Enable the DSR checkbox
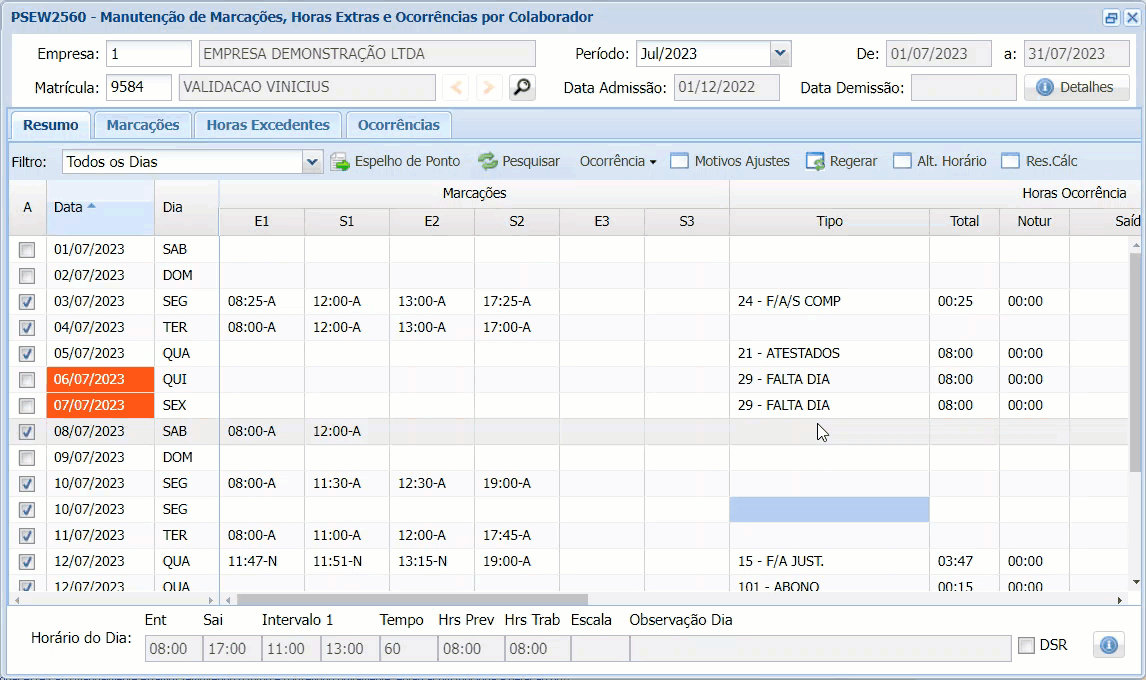This screenshot has height=680, width=1146. click(1026, 646)
